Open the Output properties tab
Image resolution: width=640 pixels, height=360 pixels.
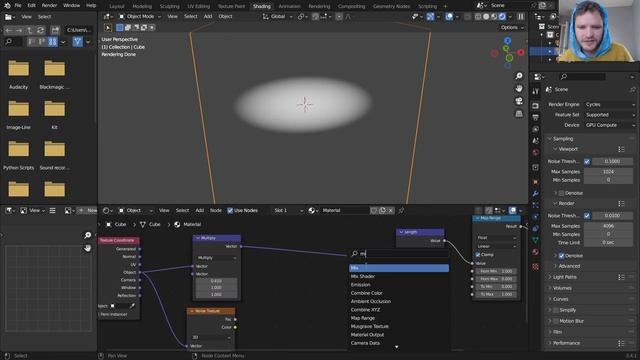click(536, 118)
